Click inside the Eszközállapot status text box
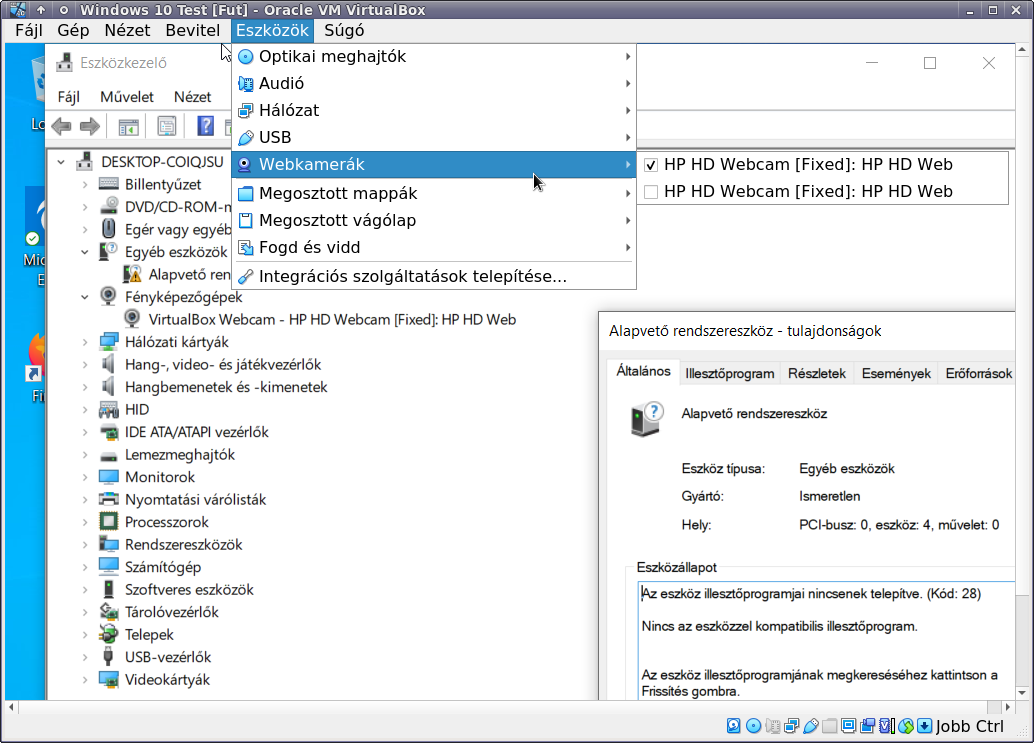Image resolution: width=1034 pixels, height=743 pixels. tap(826, 639)
